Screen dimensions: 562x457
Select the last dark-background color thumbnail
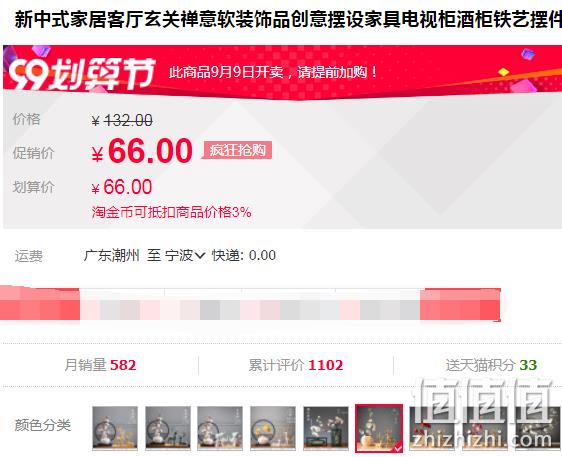(538, 428)
